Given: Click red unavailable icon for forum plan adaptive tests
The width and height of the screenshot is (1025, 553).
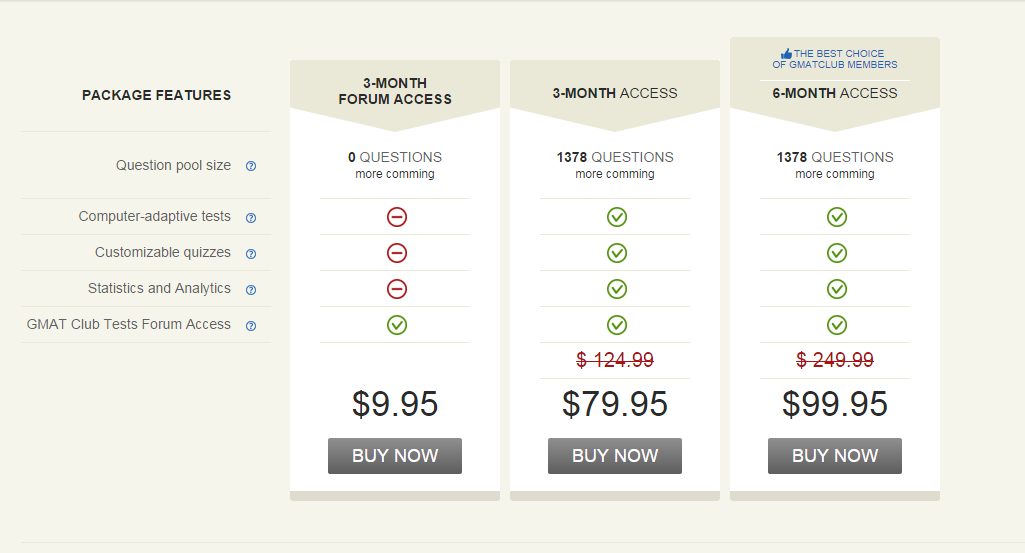Looking at the screenshot, I should pyautogui.click(x=397, y=217).
